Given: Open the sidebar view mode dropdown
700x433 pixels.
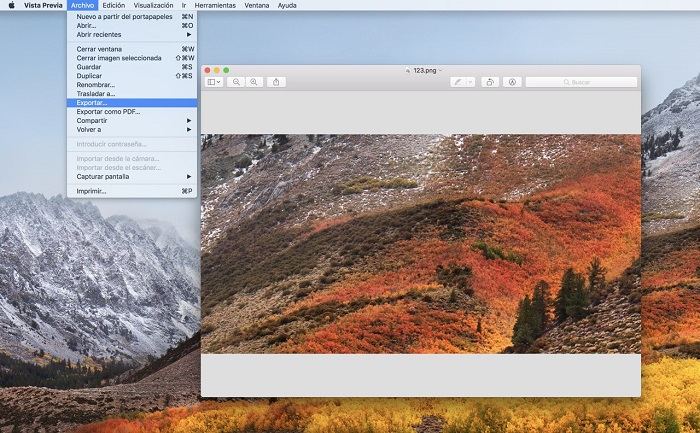Looking at the screenshot, I should pos(215,82).
